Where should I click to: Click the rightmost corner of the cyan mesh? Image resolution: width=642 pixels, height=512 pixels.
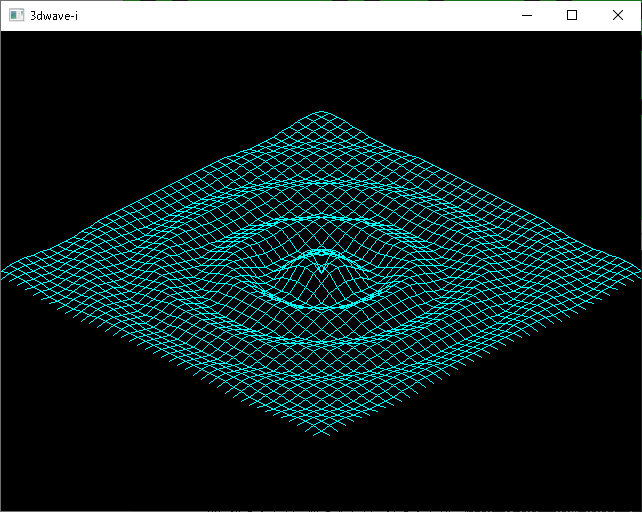click(637, 269)
